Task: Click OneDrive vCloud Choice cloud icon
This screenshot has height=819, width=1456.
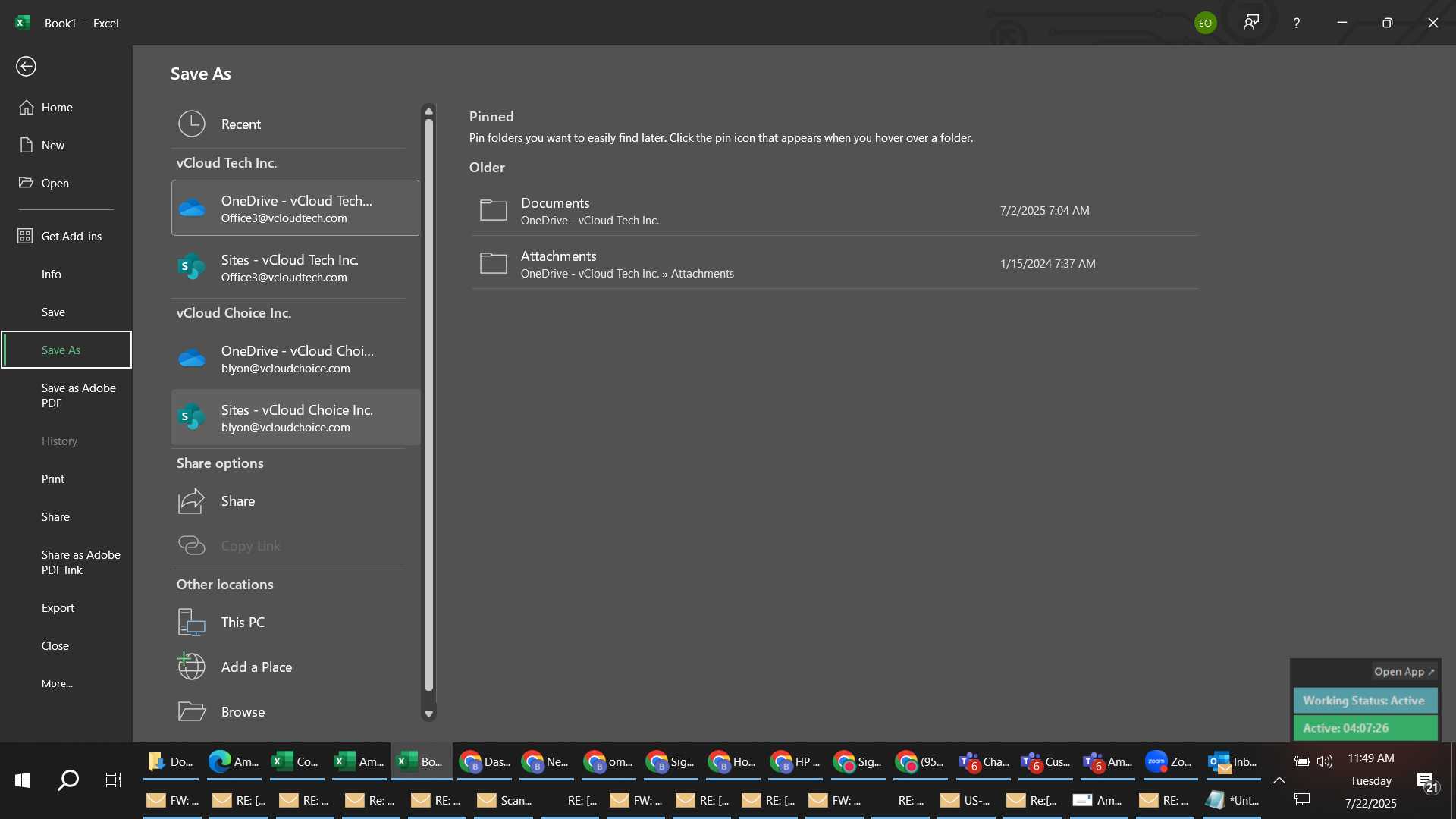Action: coord(192,359)
